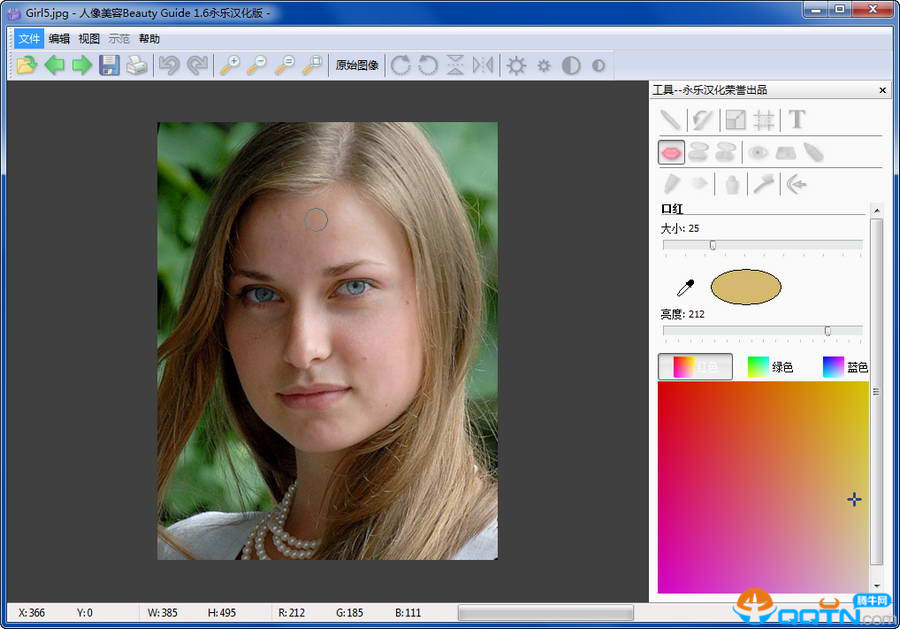Image resolution: width=900 pixels, height=629 pixels.
Task: Save the image with the floppy disk icon
Action: [x=109, y=66]
